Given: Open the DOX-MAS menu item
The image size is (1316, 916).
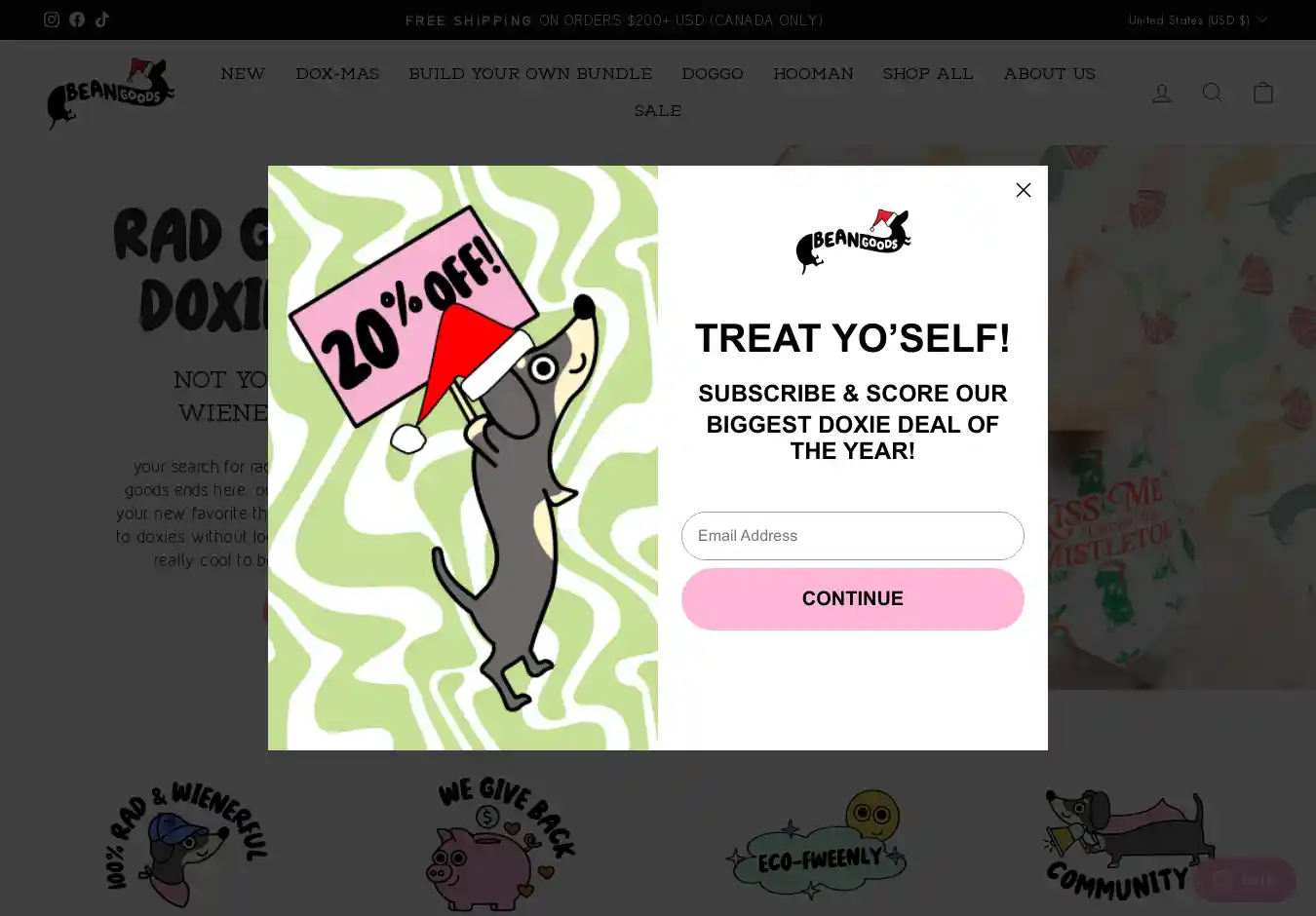Looking at the screenshot, I should (337, 74).
